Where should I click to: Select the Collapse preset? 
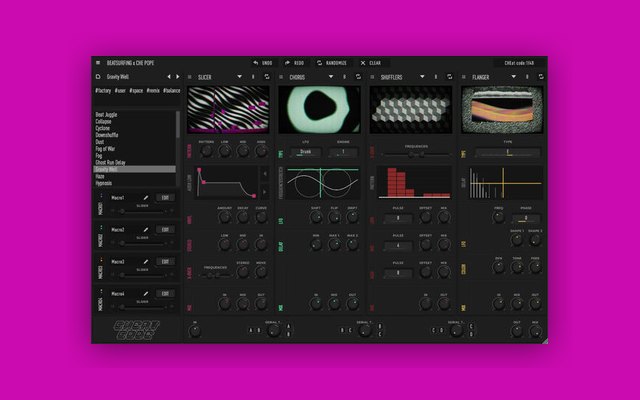pos(103,122)
